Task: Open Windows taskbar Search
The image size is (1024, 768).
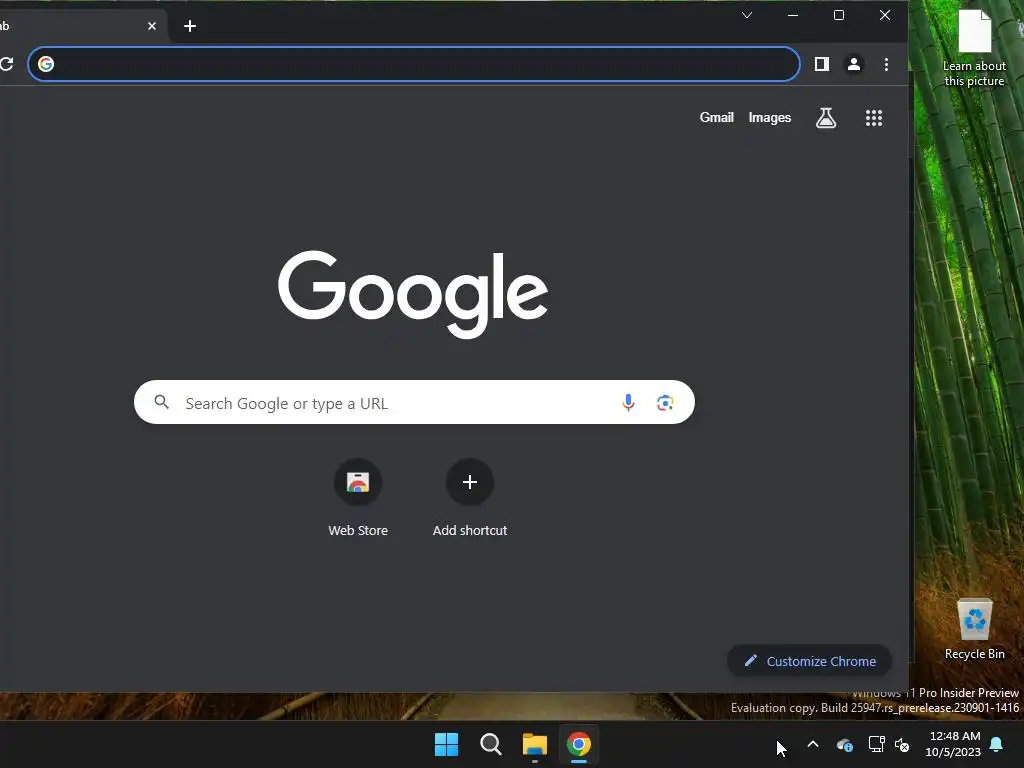Action: pos(490,744)
